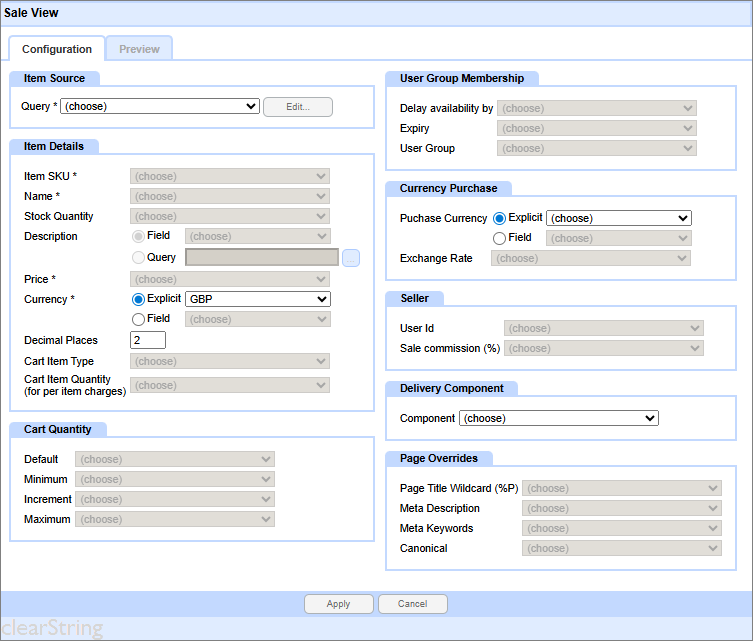Select the Explicit radio for Currency
The width and height of the screenshot is (753, 641).
click(x=139, y=299)
